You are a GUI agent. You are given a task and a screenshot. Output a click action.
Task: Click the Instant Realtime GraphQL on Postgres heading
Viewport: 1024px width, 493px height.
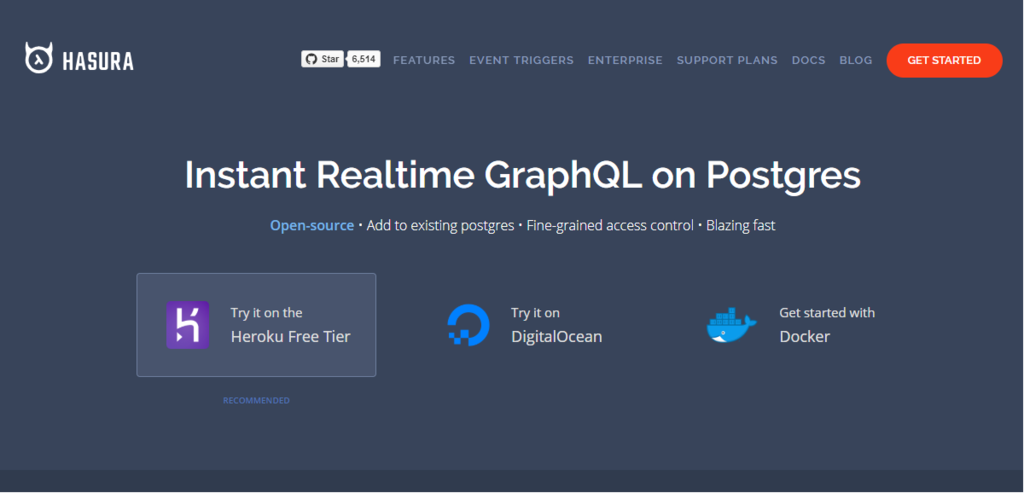522,175
